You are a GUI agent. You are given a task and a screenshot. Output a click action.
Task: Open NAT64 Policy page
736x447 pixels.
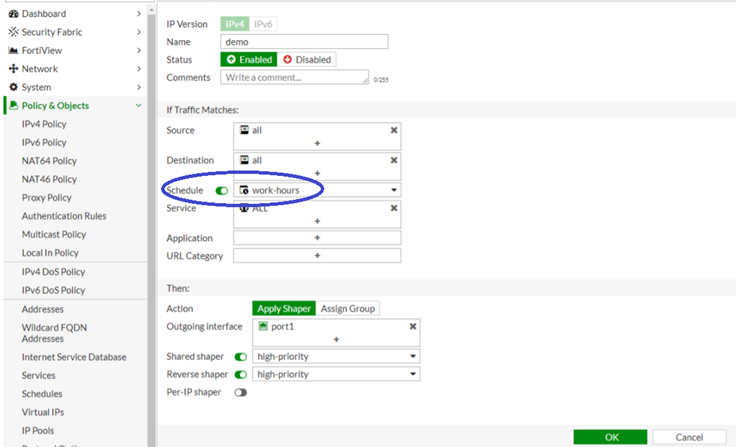pos(49,161)
